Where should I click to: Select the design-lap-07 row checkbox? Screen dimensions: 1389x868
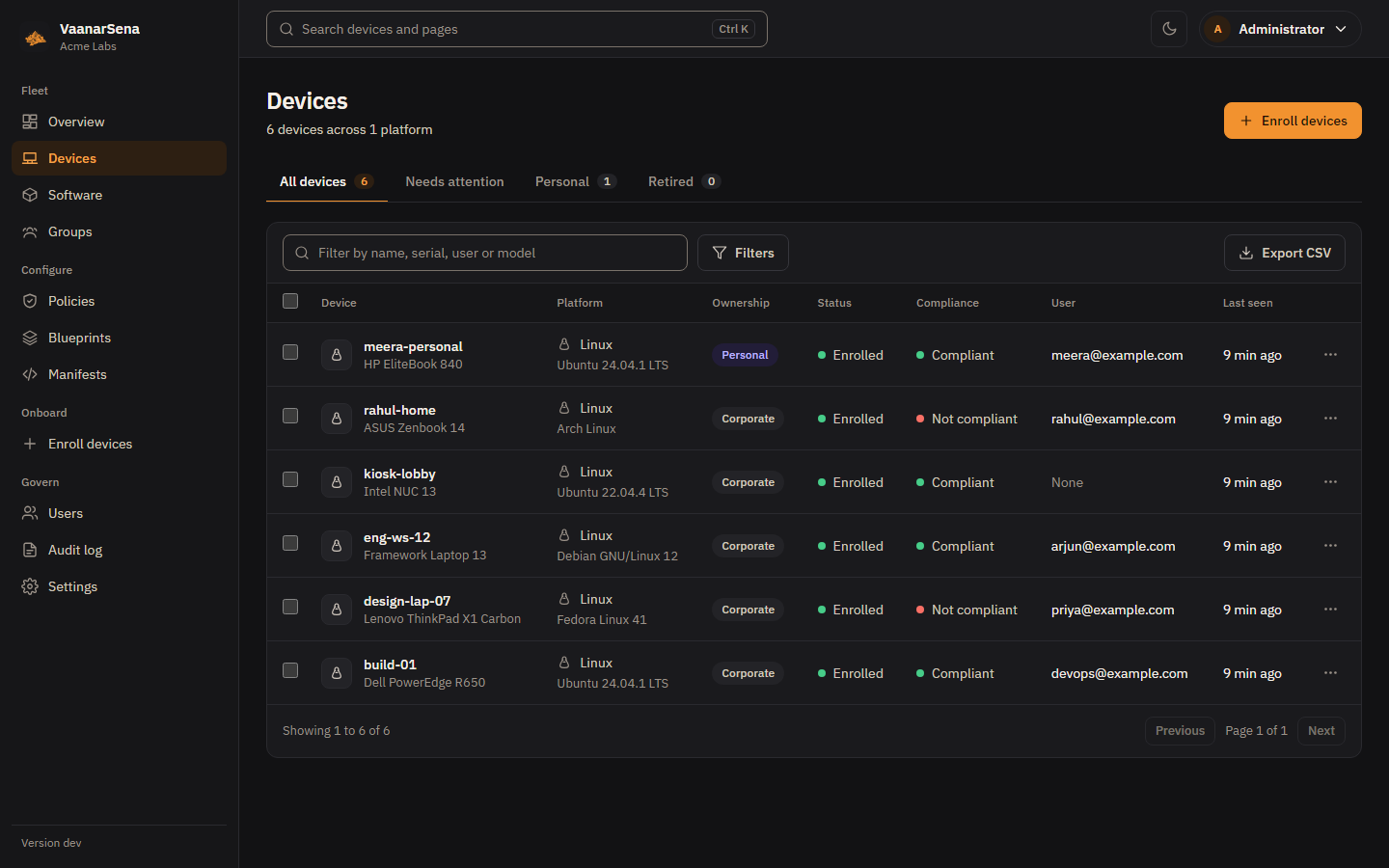[x=290, y=607]
